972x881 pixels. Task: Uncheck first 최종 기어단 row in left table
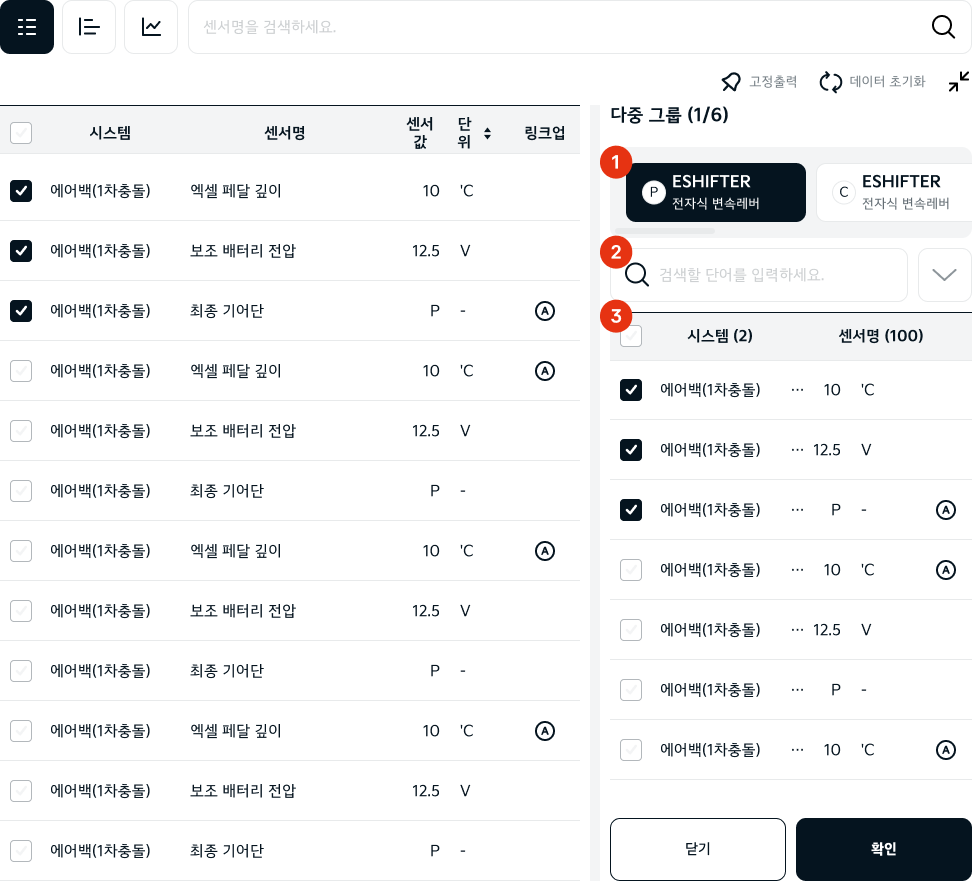[x=21, y=311]
